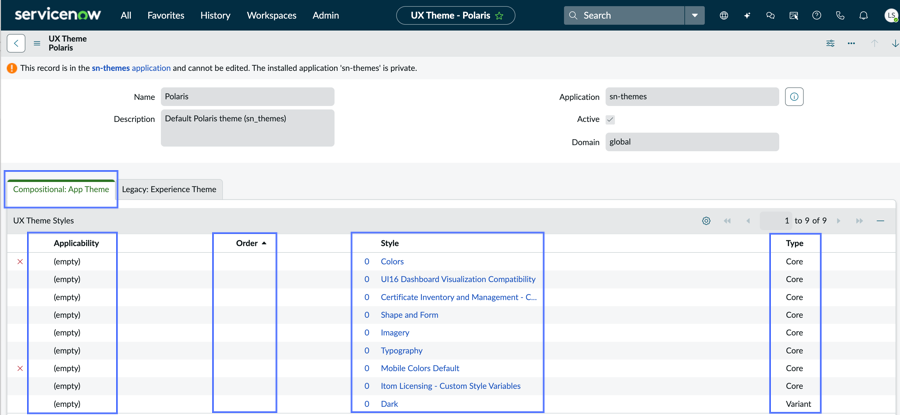Click the search magnifier icon

point(573,15)
